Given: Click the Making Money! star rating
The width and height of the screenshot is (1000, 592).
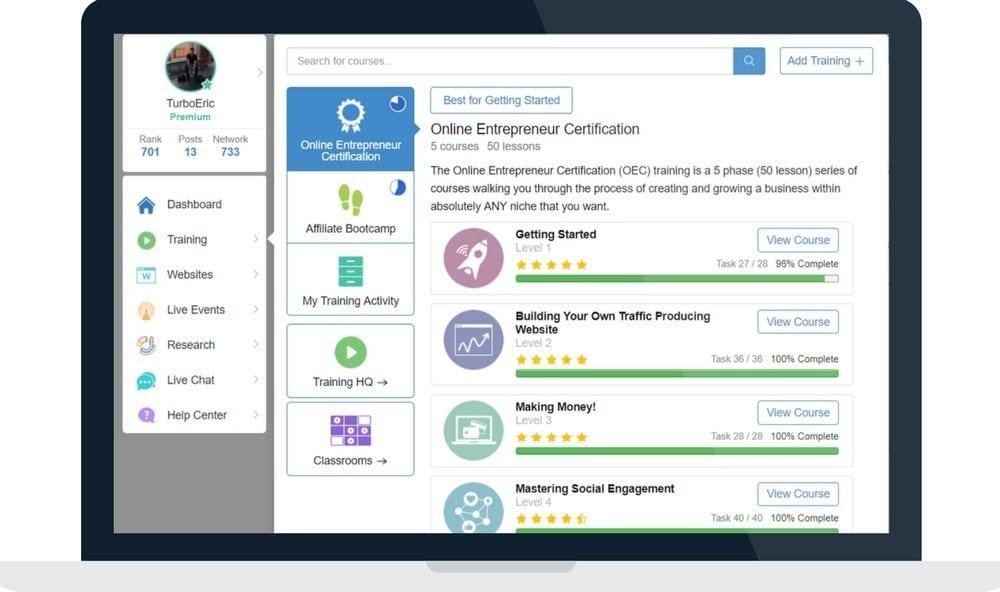Looking at the screenshot, I should pyautogui.click(x=551, y=437).
